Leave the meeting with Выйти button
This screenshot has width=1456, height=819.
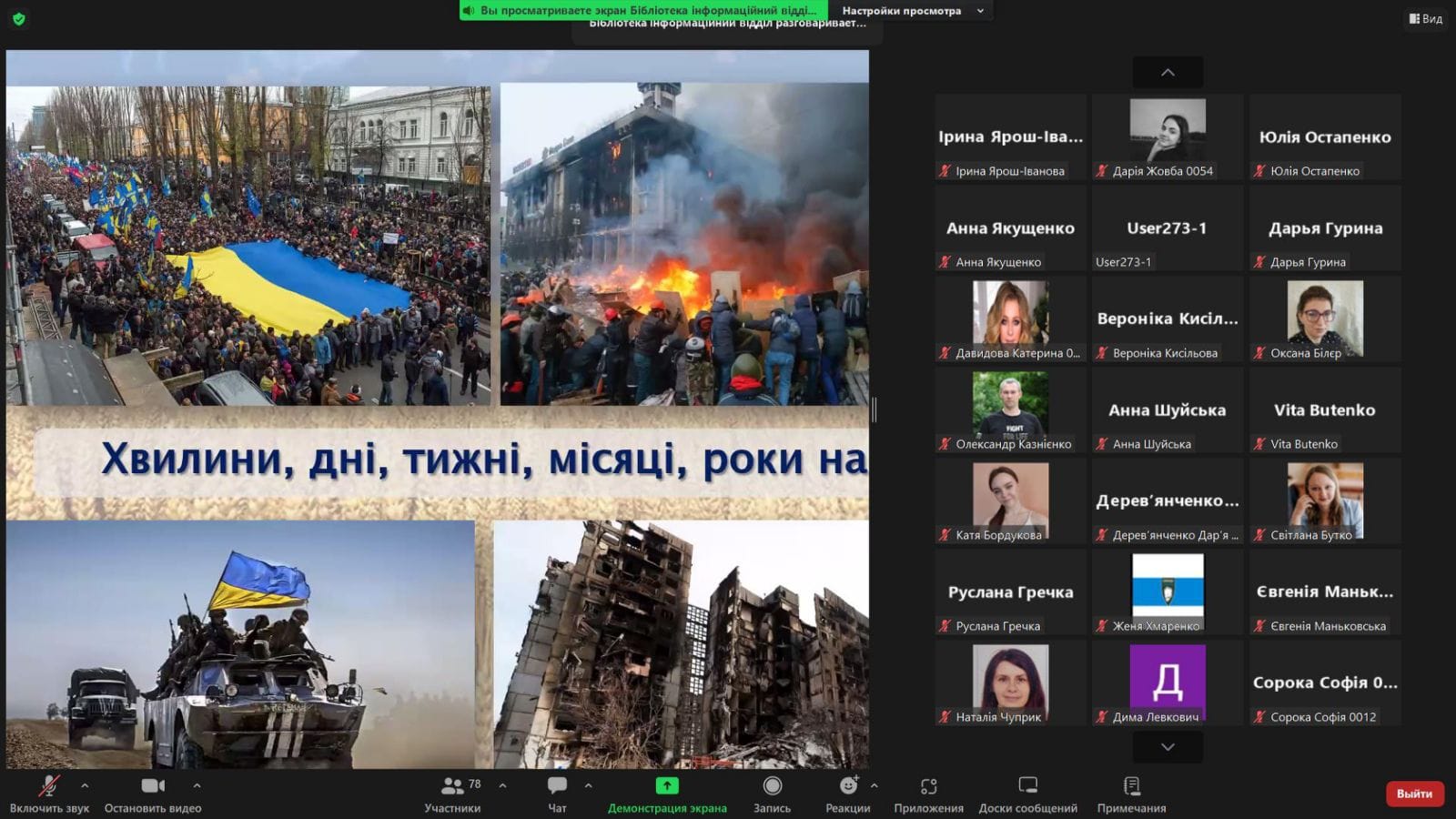tap(1414, 794)
